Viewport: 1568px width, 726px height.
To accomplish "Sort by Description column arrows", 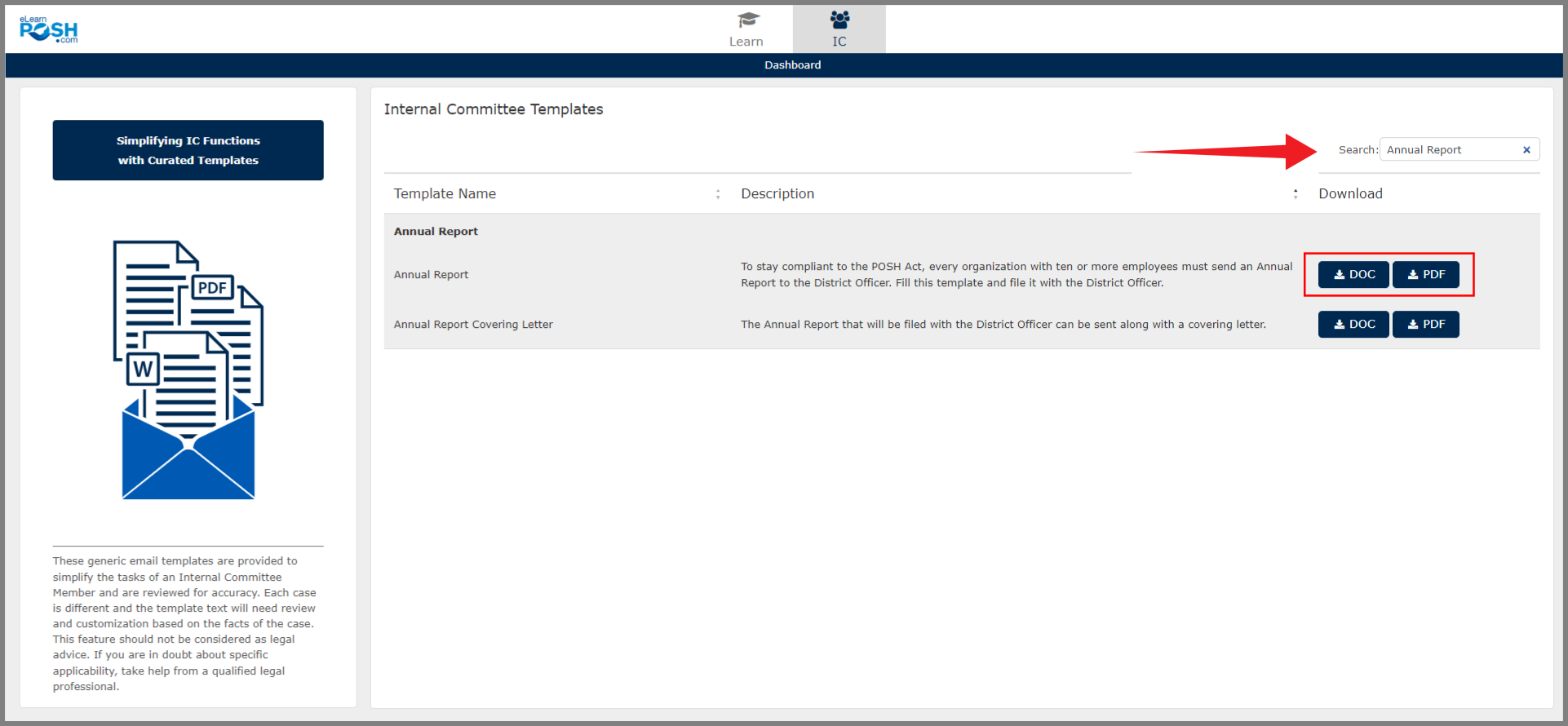I will click(x=1296, y=194).
